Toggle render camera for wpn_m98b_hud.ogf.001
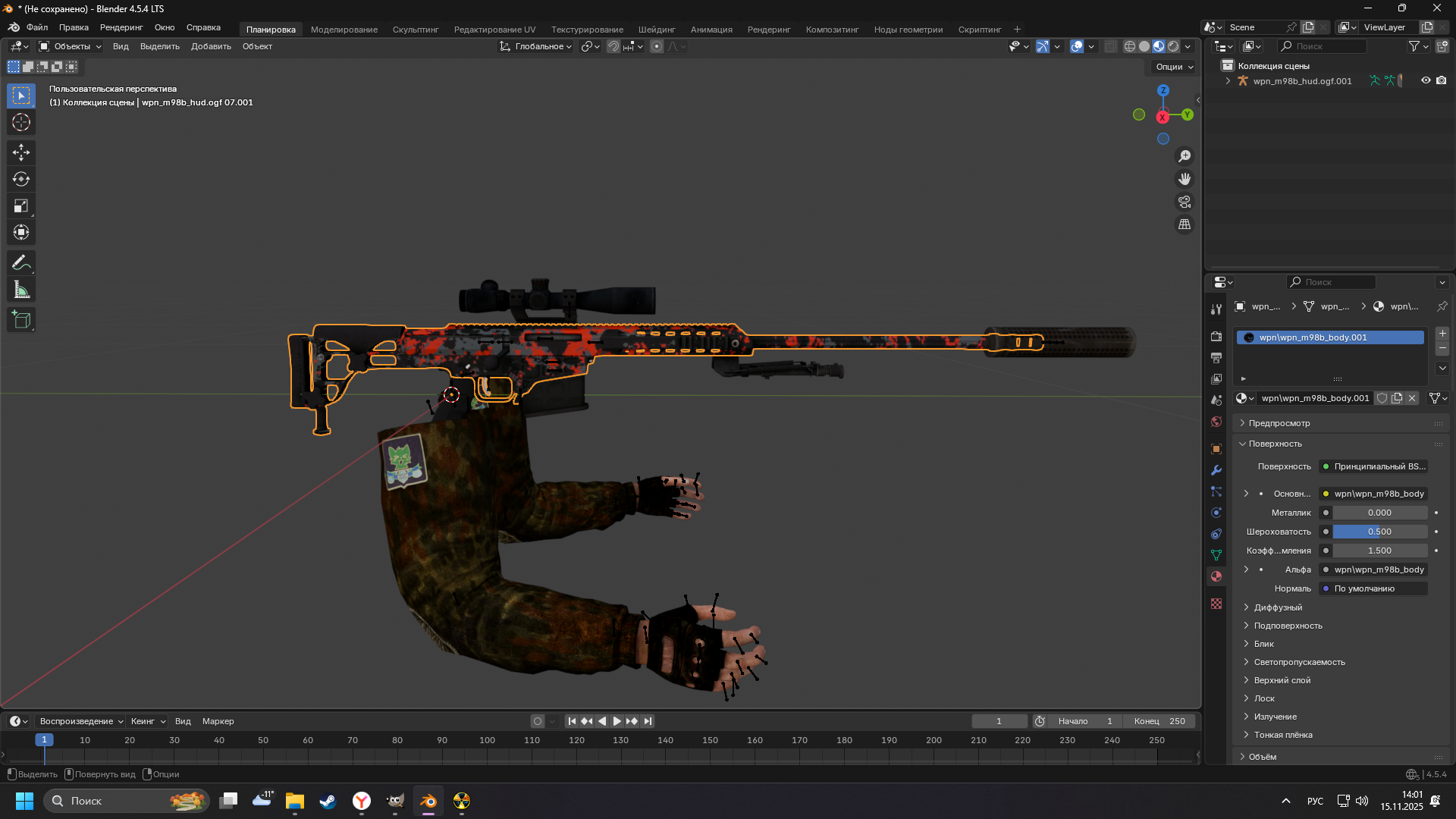The height and width of the screenshot is (819, 1456). click(1442, 80)
